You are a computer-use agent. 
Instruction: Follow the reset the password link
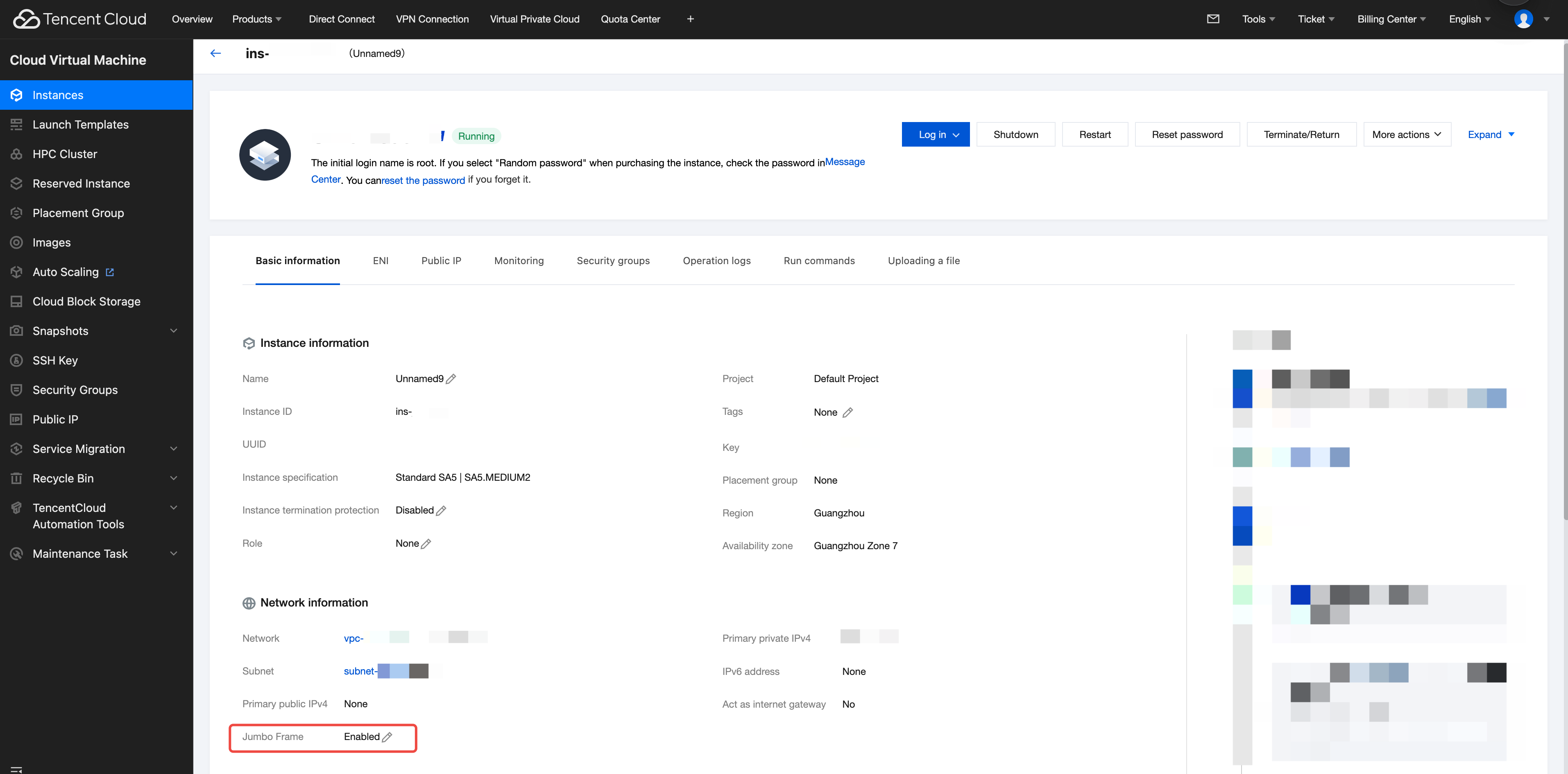(423, 180)
